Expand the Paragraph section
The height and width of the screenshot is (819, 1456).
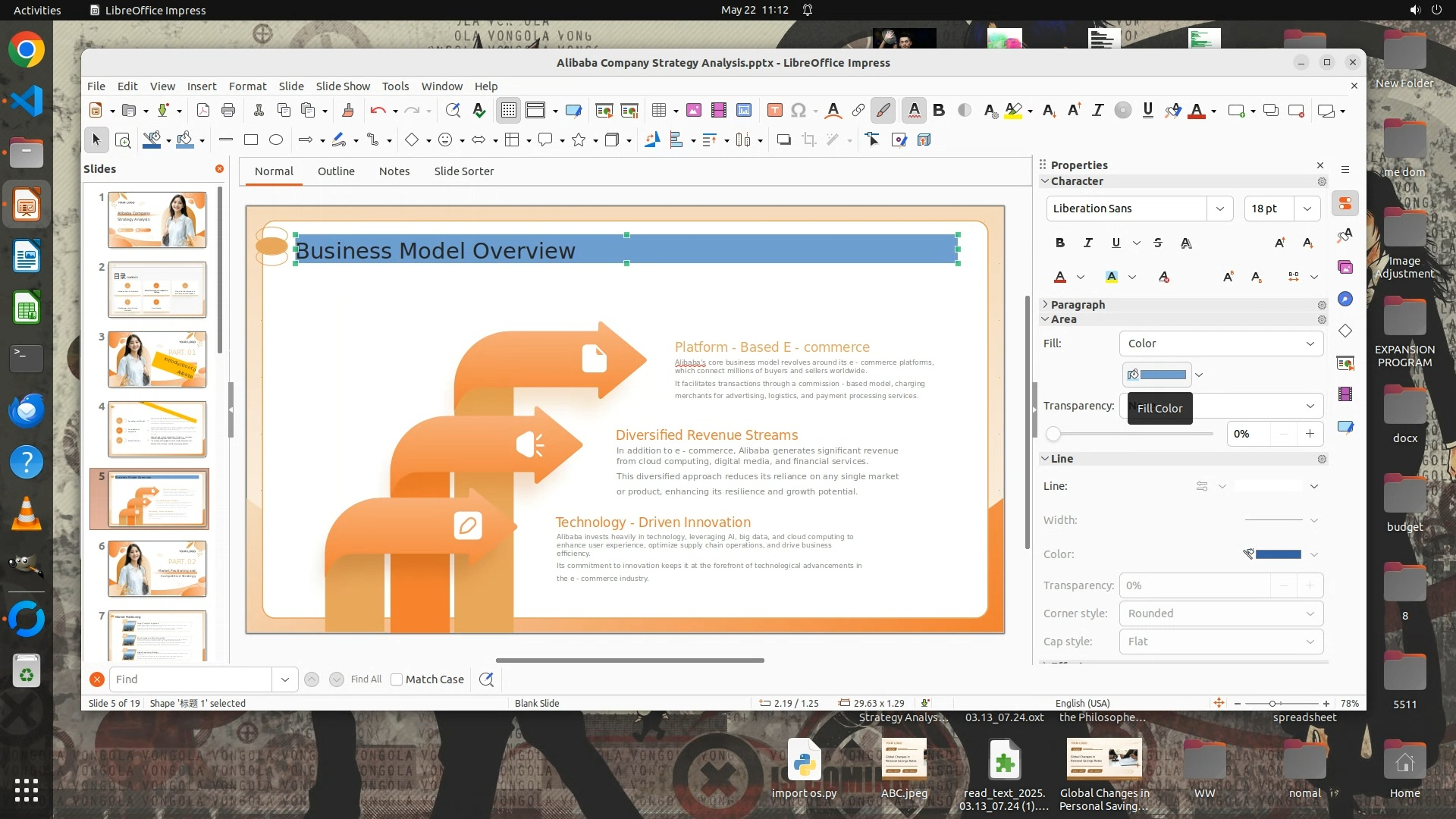point(1078,305)
